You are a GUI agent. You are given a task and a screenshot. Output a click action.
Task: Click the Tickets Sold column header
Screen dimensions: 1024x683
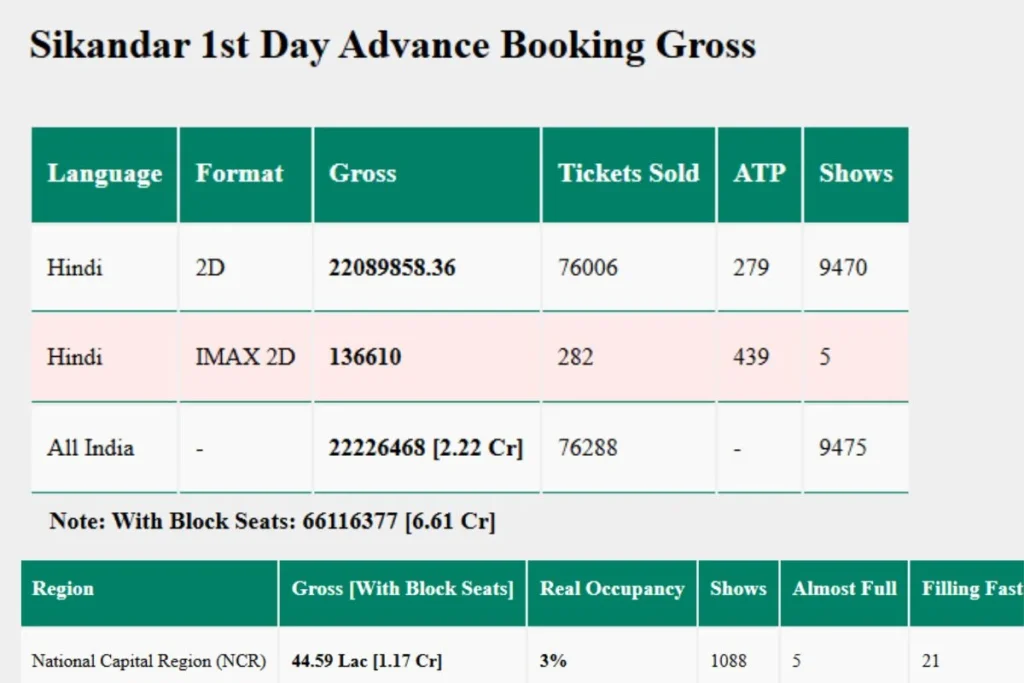[x=628, y=174]
